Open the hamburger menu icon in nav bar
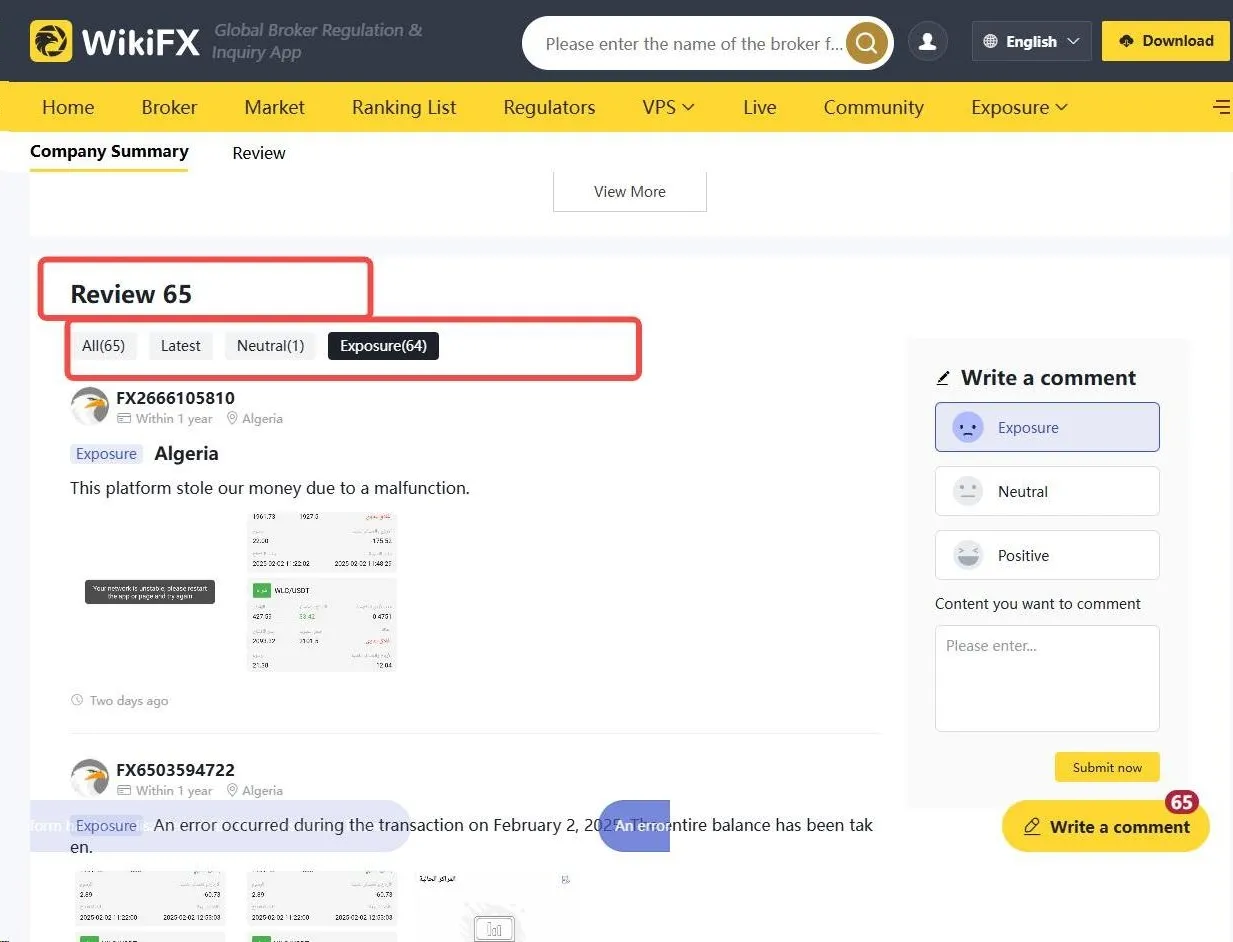Image resolution: width=1233 pixels, height=942 pixels. pos(1222,107)
